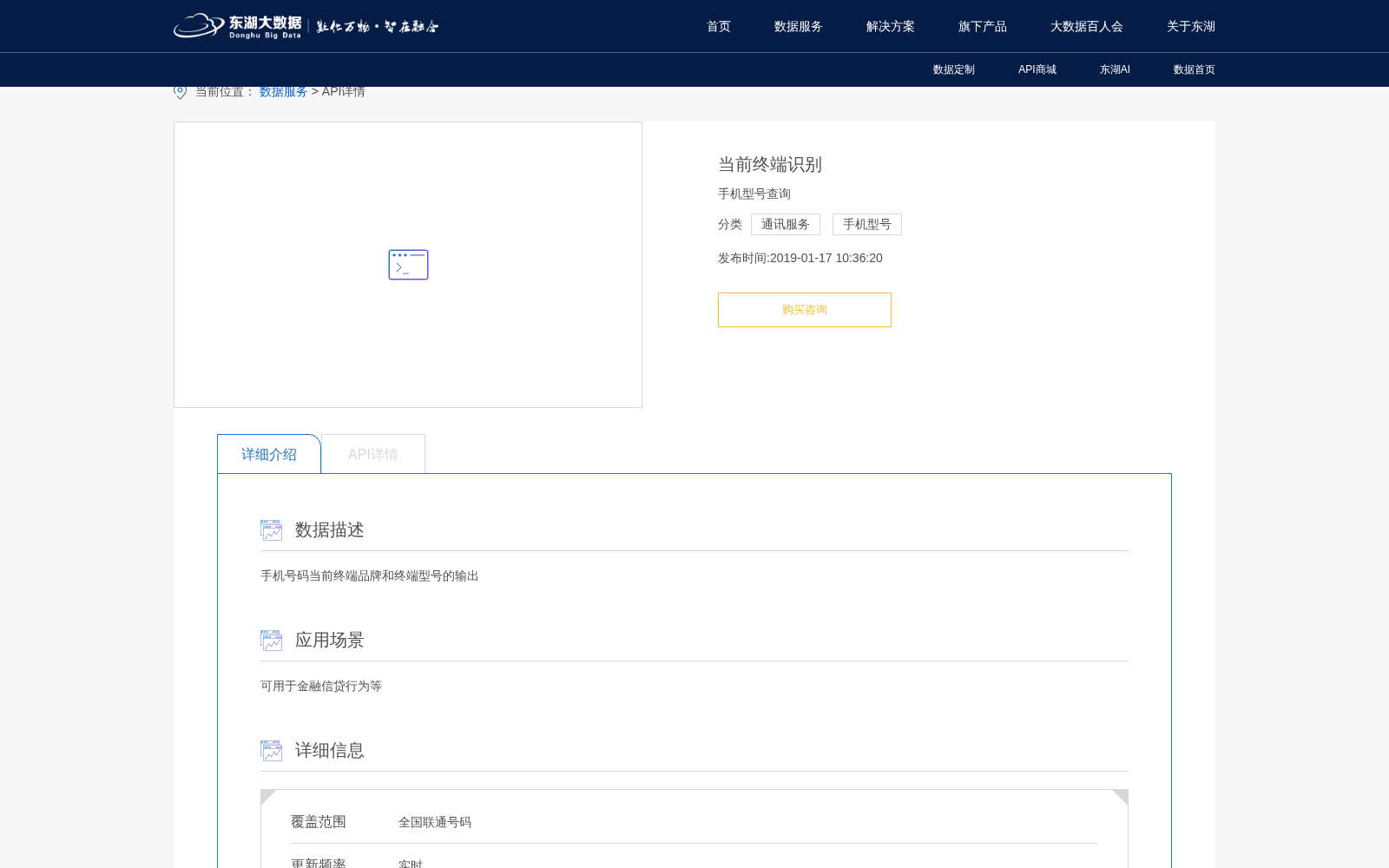Go to 数据首页 in the sub navigation
Image resolution: width=1389 pixels, height=868 pixels.
coord(1195,69)
